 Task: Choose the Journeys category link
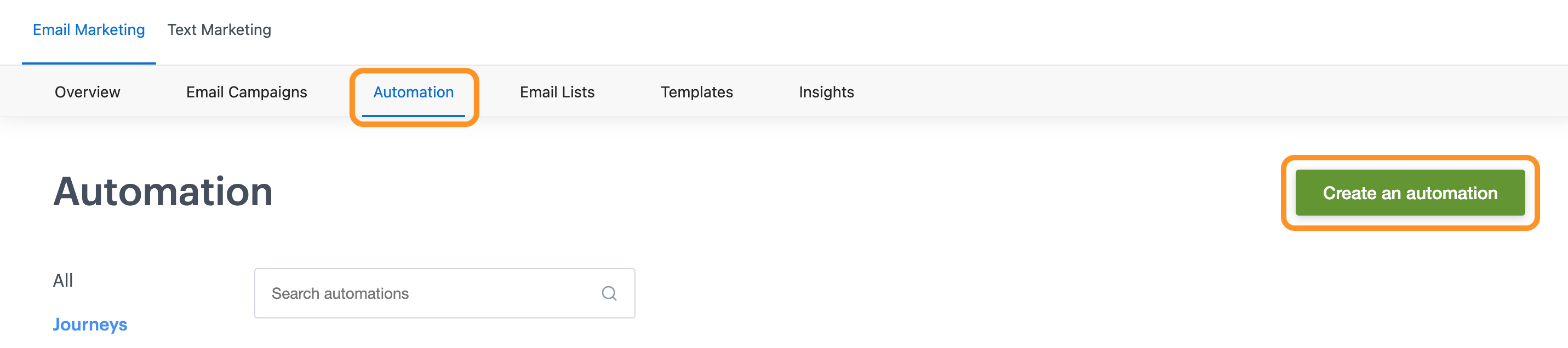[x=90, y=324]
